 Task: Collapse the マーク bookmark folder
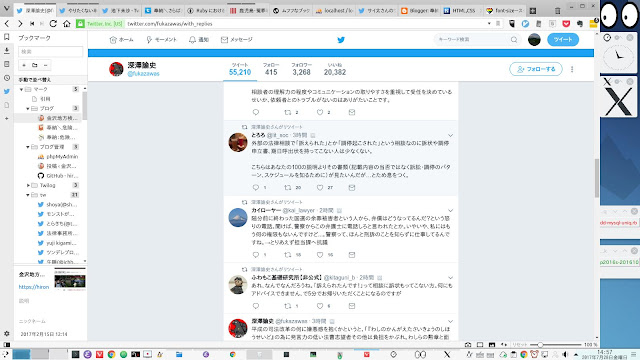pyautogui.click(x=21, y=89)
